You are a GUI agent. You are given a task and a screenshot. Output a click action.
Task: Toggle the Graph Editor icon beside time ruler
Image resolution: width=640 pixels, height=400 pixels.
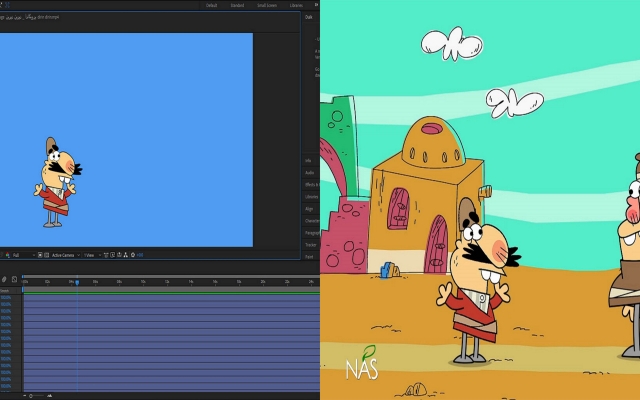14,279
